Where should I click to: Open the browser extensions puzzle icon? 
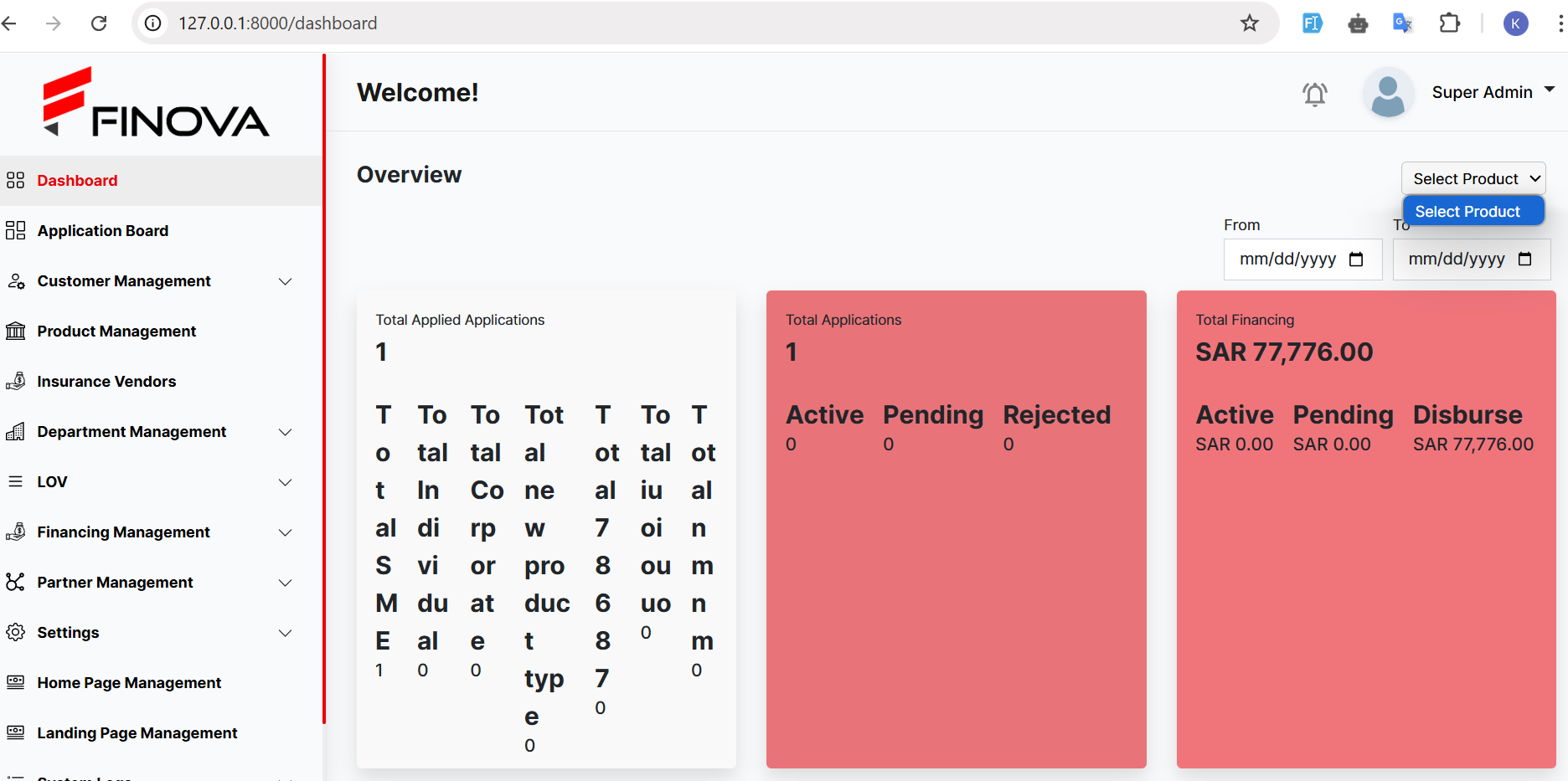pyautogui.click(x=1449, y=23)
